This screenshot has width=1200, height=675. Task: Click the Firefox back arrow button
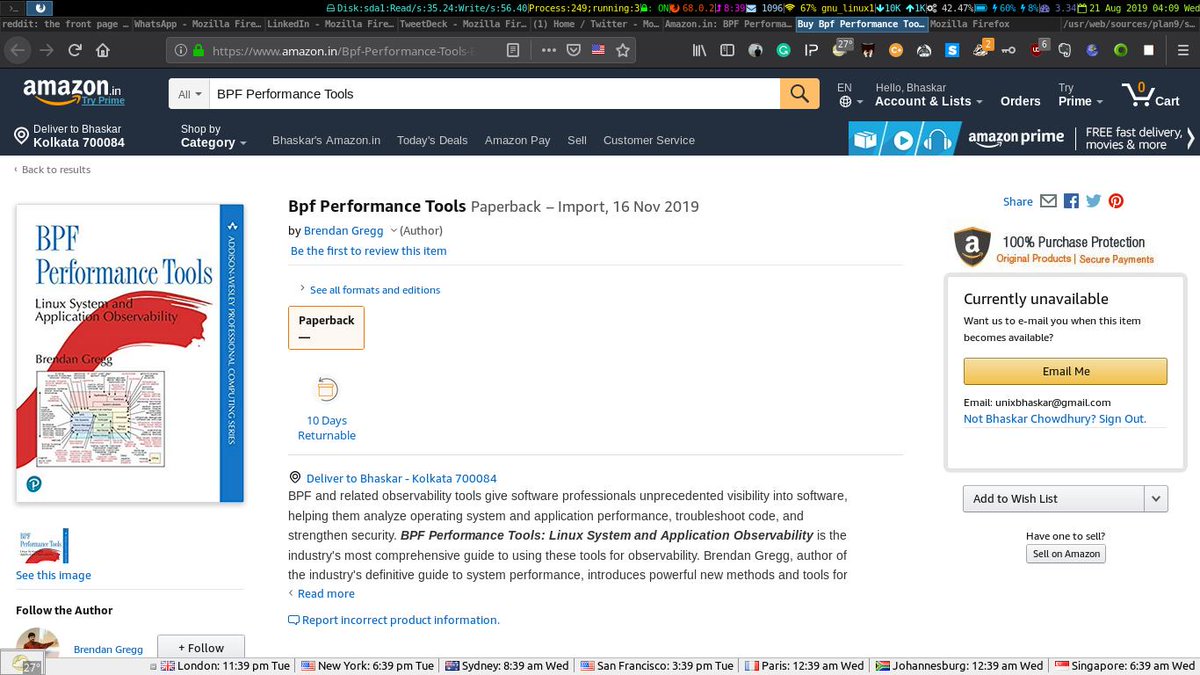click(x=17, y=49)
